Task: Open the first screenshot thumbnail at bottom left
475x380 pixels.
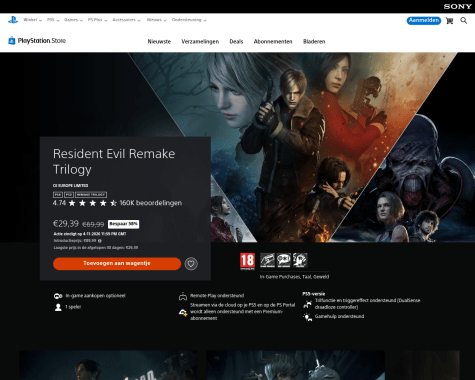Action: pyautogui.click(x=108, y=365)
